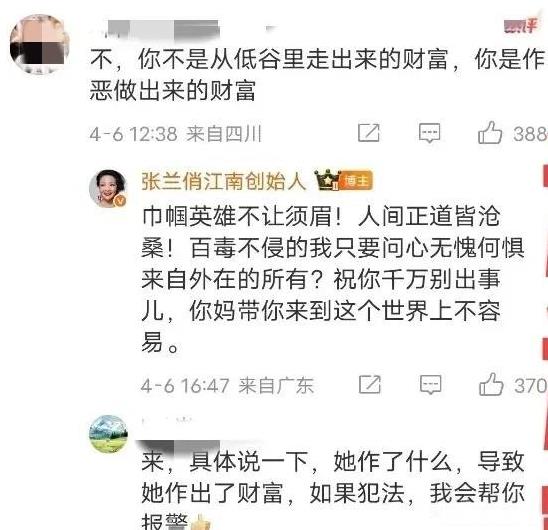548x530 pixels.
Task: Reply to the 张兰俏江南创始人 comment
Action: [x=430, y=385]
